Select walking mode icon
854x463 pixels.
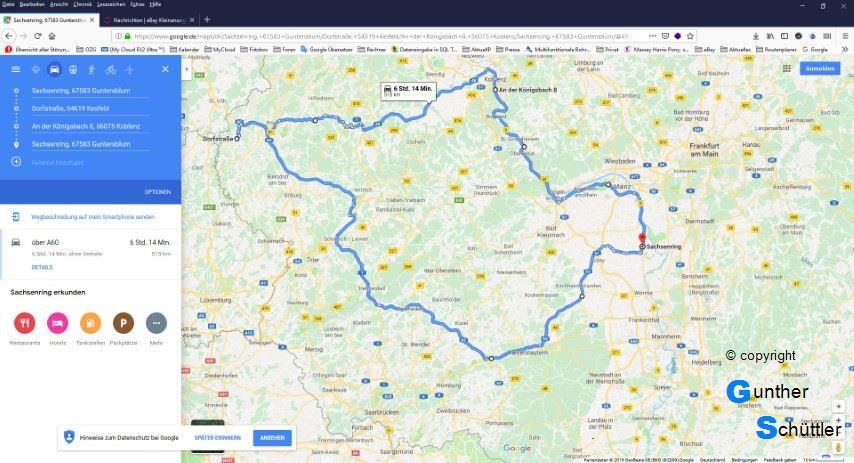[x=92, y=70]
